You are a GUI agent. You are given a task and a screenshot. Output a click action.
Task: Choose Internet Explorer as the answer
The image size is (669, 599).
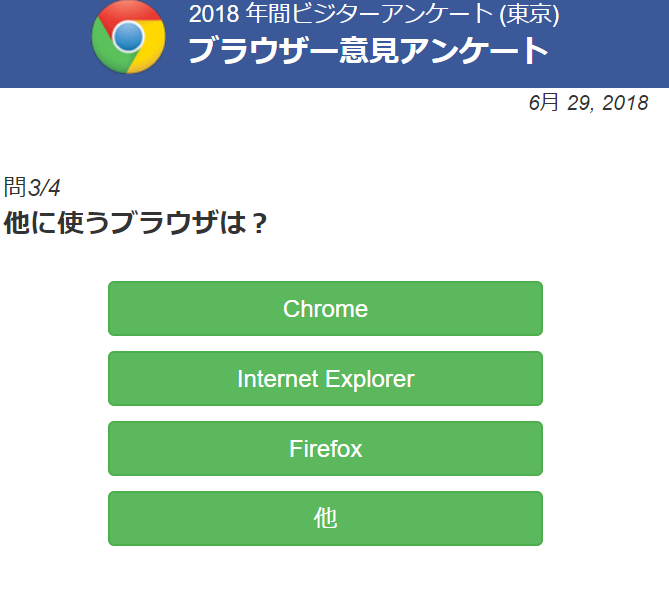325,378
